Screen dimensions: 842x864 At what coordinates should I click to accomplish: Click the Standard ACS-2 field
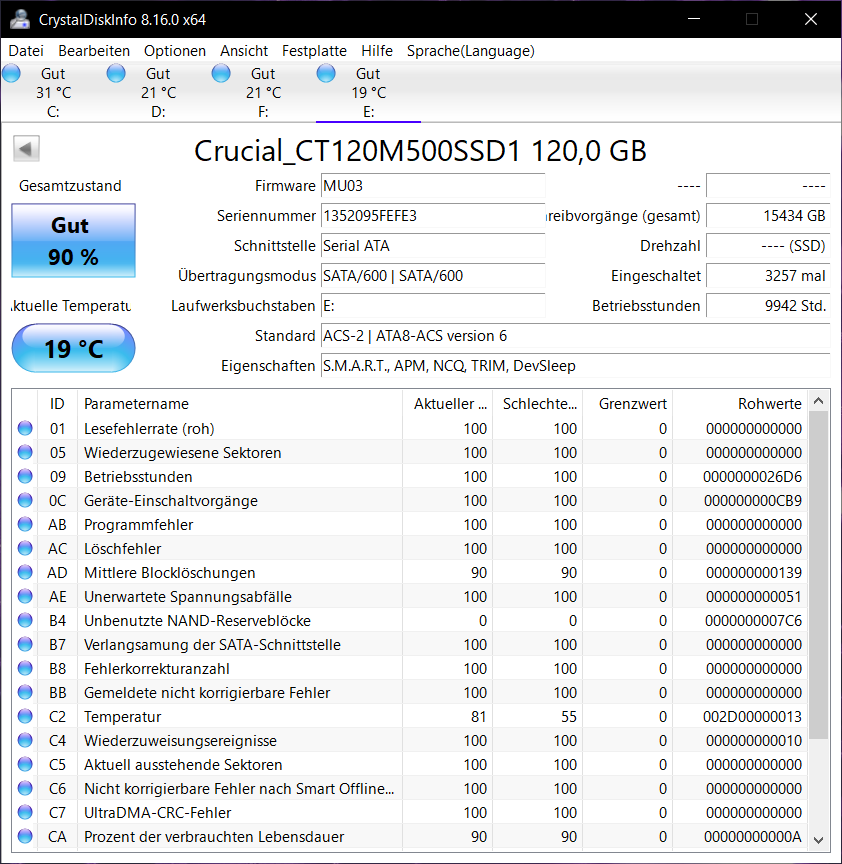pyautogui.click(x=575, y=336)
